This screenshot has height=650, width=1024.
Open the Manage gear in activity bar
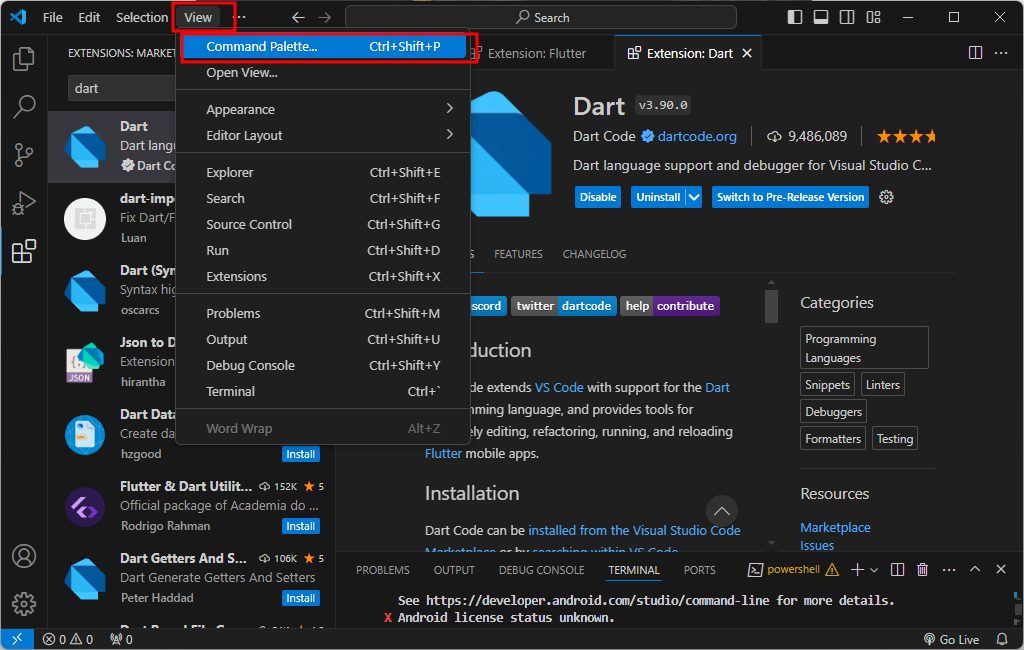24,604
